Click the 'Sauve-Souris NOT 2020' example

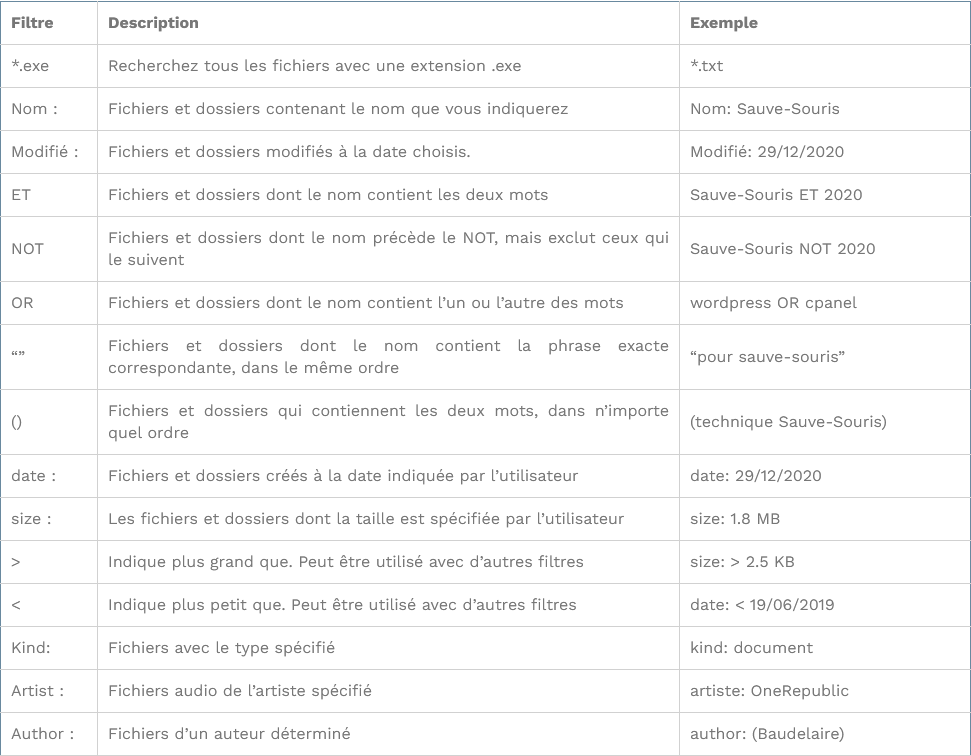pyautogui.click(x=782, y=249)
